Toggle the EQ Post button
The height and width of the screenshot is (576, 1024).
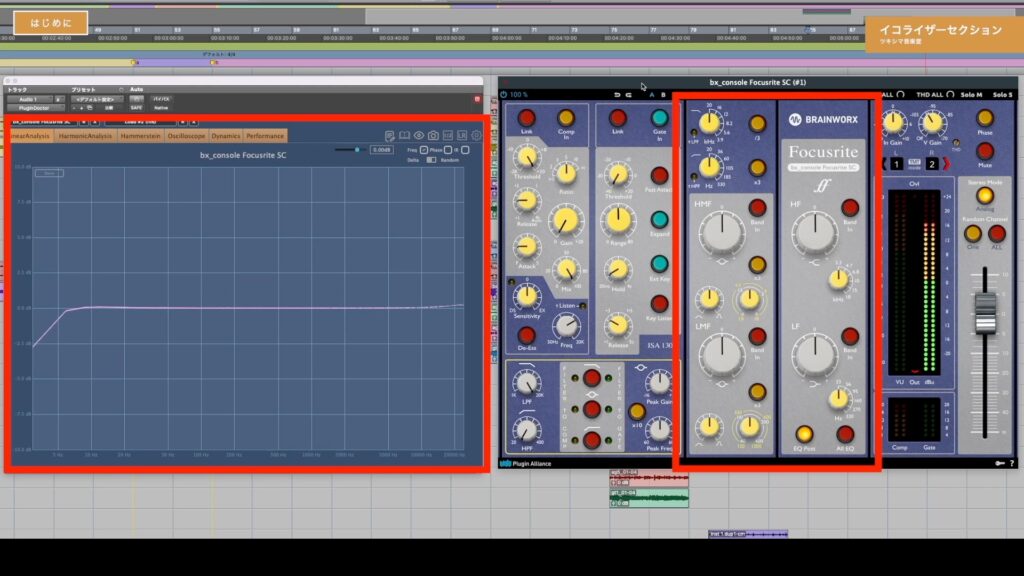[x=804, y=434]
